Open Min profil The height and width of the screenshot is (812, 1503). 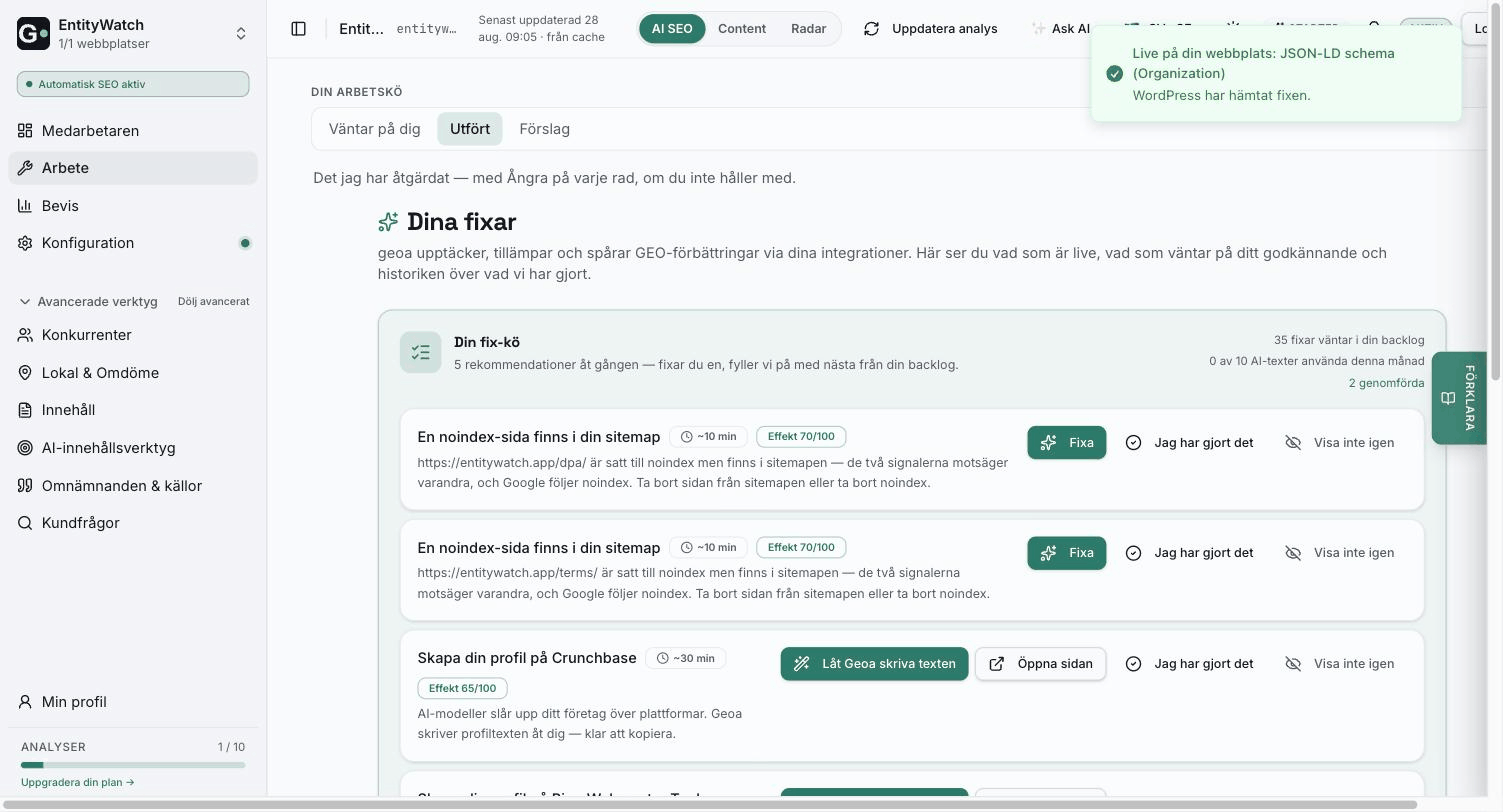click(133, 702)
